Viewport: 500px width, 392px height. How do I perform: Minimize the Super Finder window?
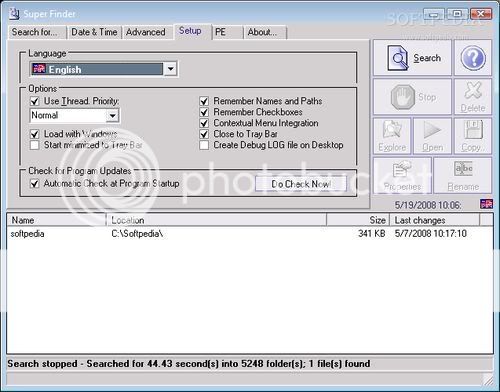pyautogui.click(x=433, y=14)
